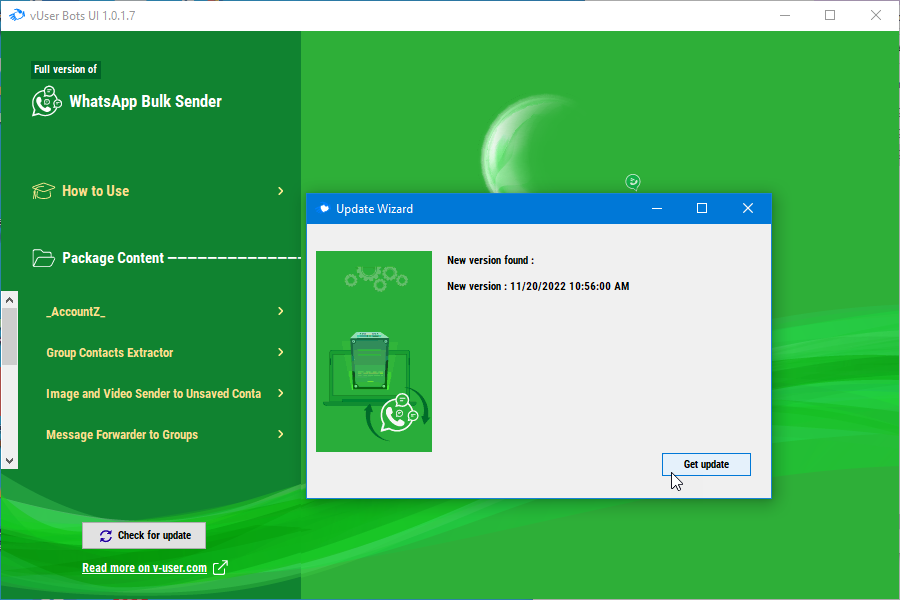Click the 'New version : 11/20/2022 10:56:00 AM' text
The image size is (900, 600).
(538, 286)
